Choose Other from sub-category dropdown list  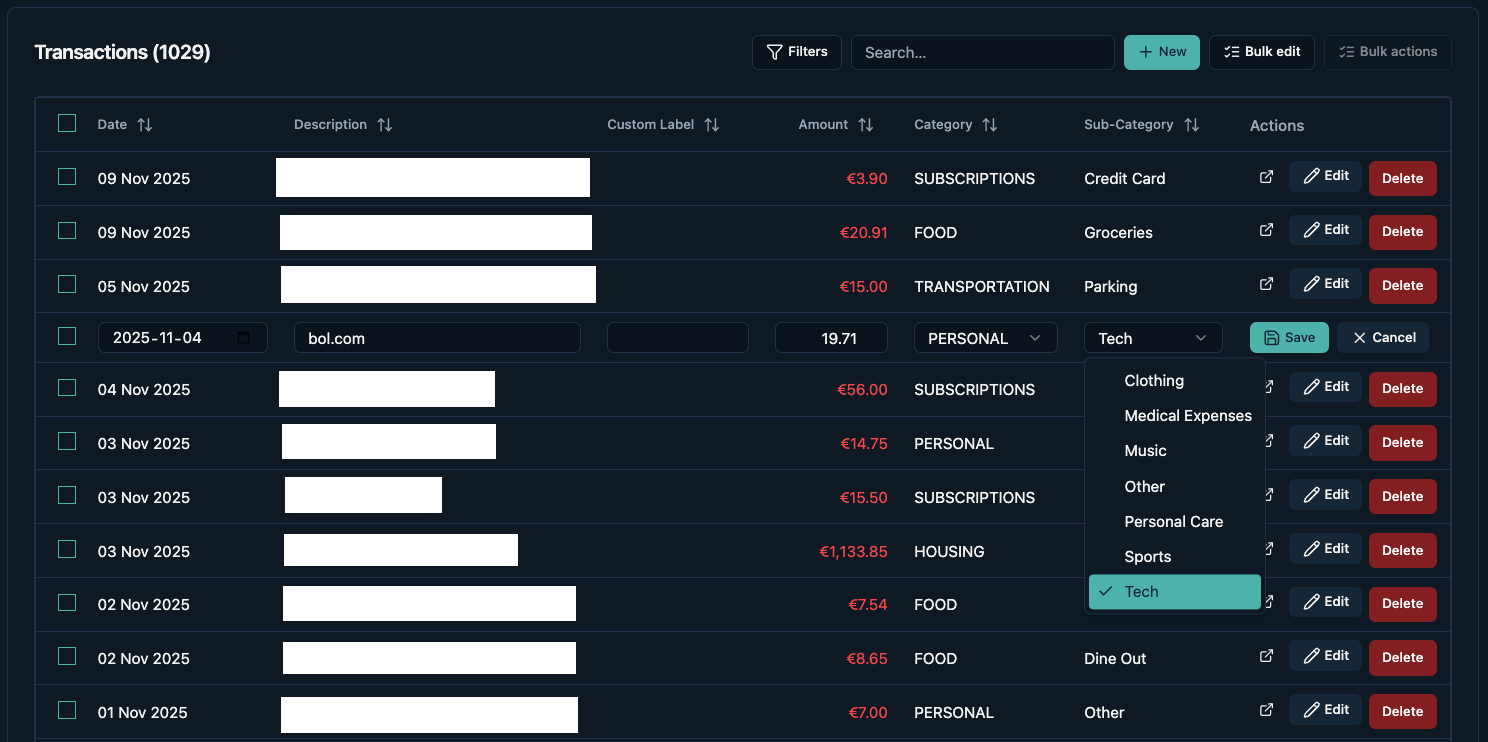[1175, 487]
